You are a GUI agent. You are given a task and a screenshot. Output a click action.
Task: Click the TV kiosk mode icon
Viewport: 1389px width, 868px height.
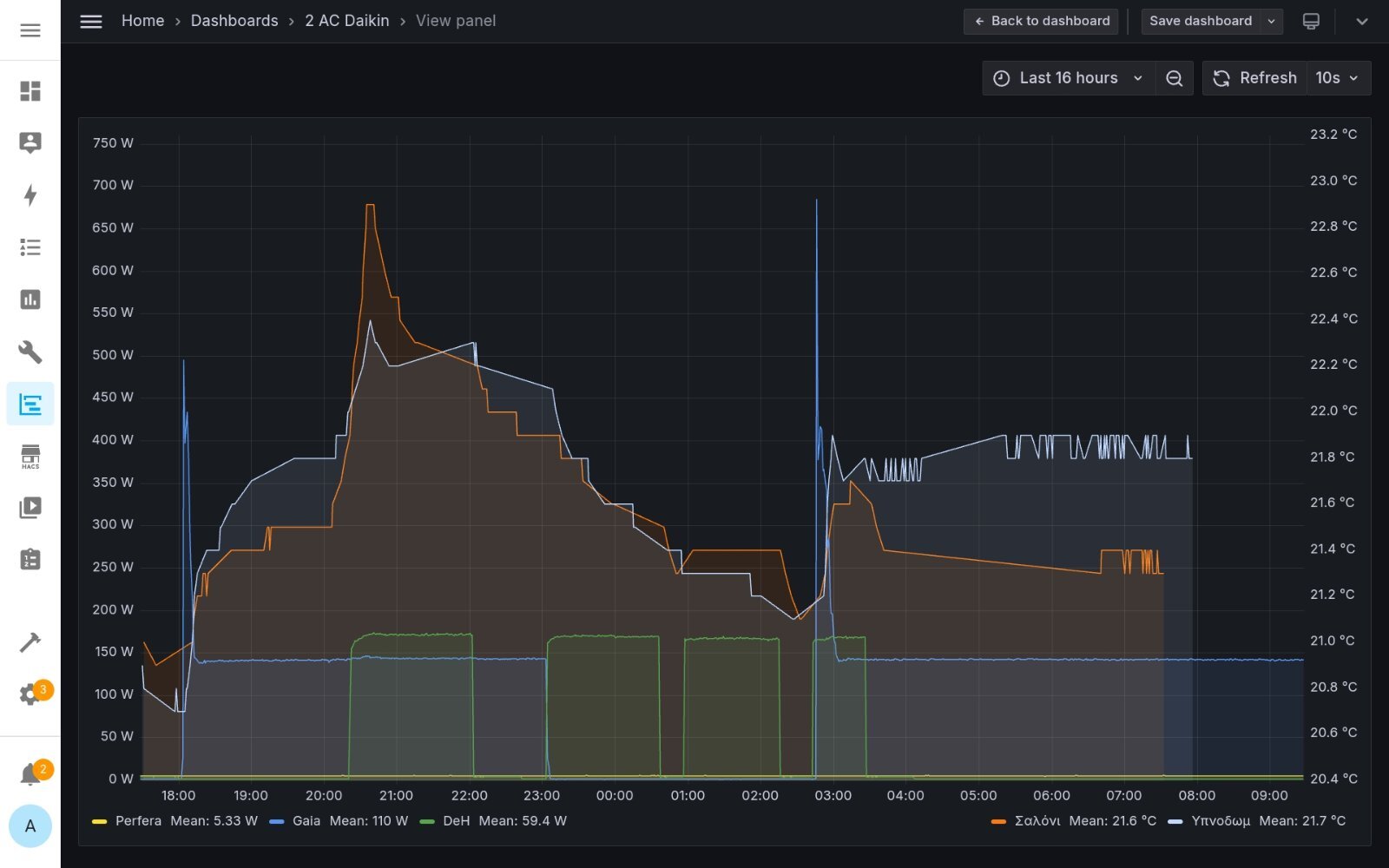[x=1311, y=21]
